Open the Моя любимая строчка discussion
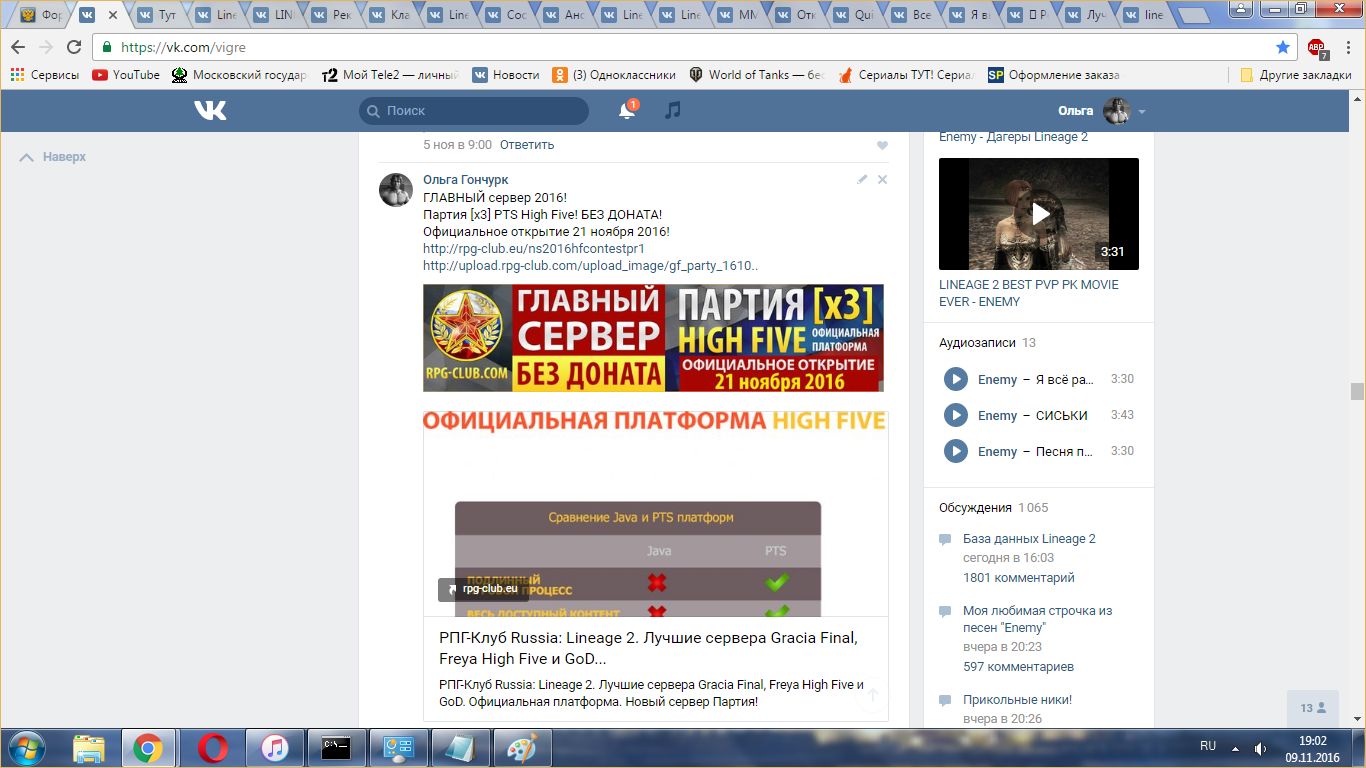The image size is (1366, 768). click(x=1037, y=619)
